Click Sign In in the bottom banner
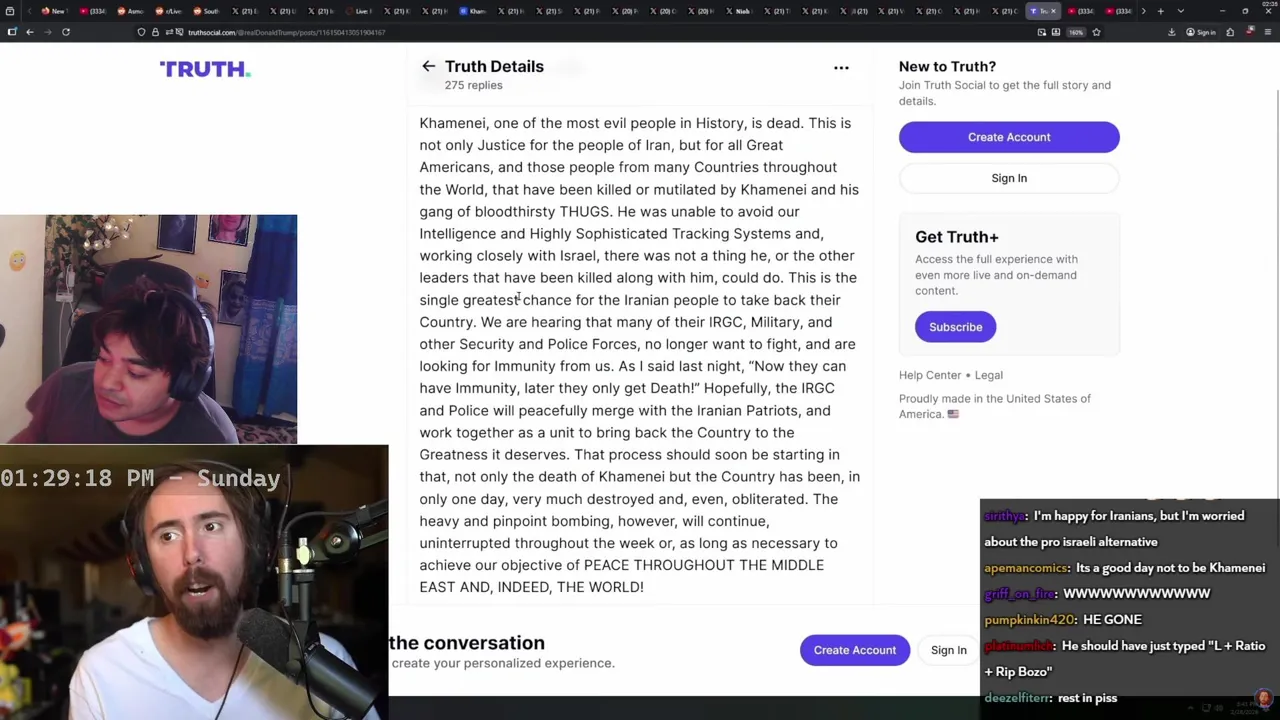This screenshot has height=720, width=1280. pos(949,650)
